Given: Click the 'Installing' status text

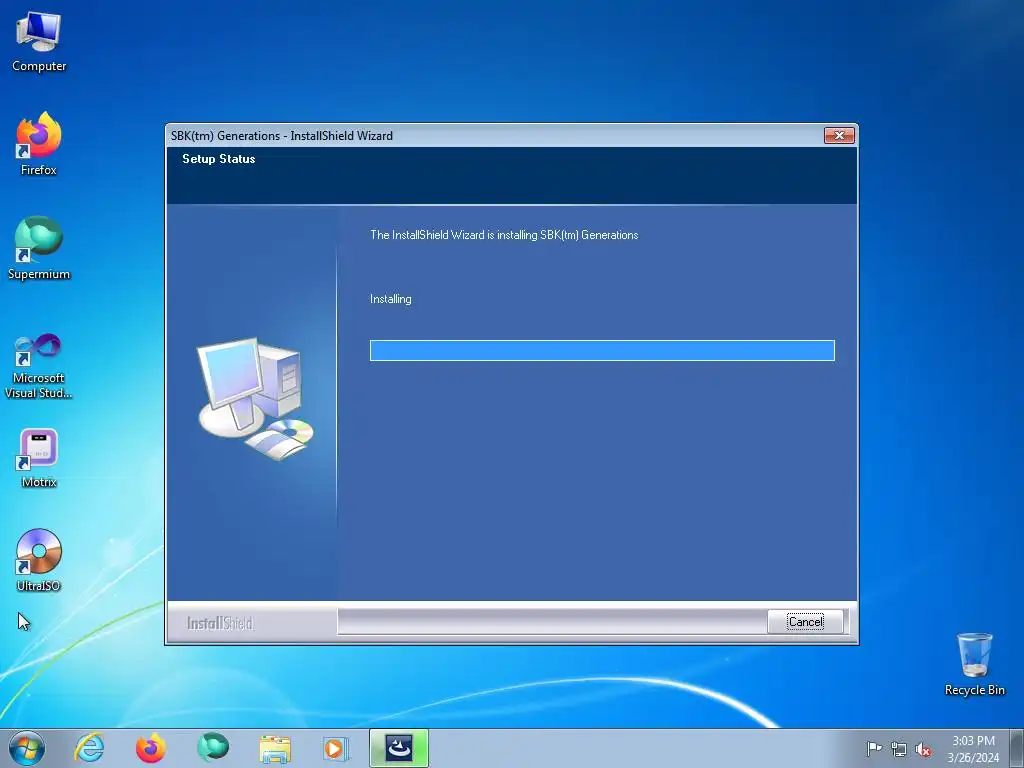Looking at the screenshot, I should click(391, 299).
